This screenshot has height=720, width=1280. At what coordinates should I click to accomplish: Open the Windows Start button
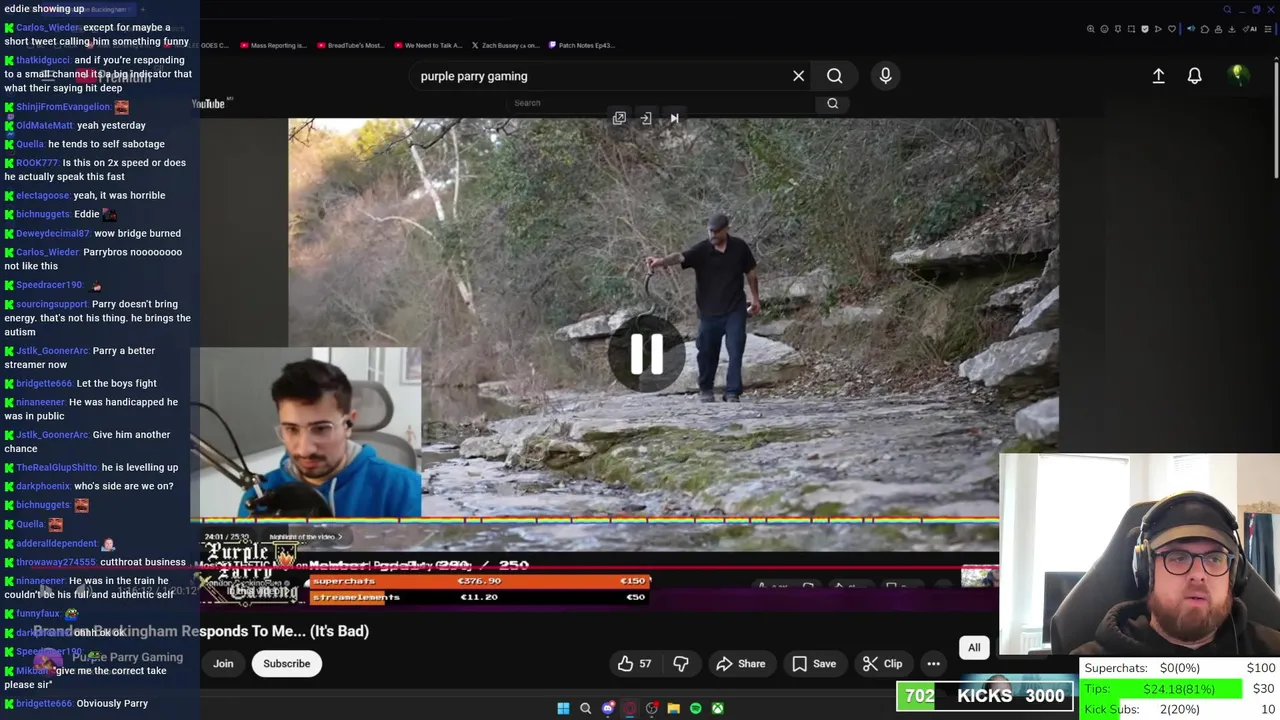563,709
